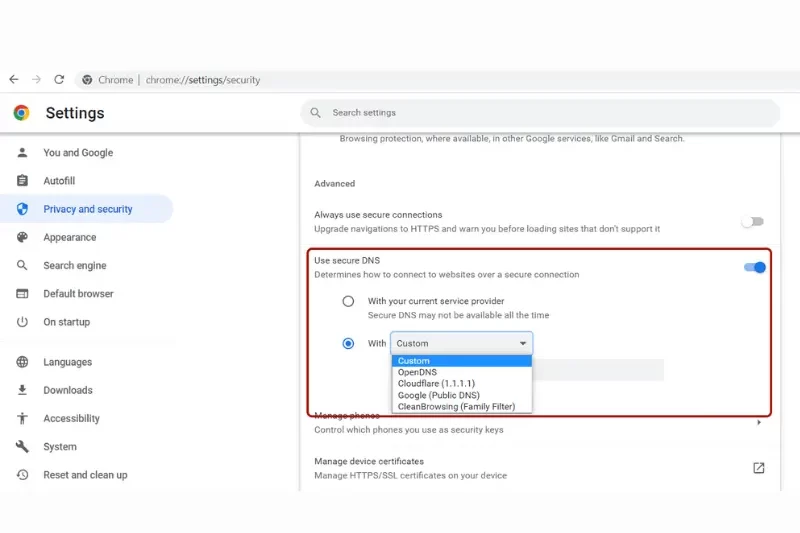Toggle Always use secure connections switch
The height and width of the screenshot is (533, 800).
click(x=753, y=221)
